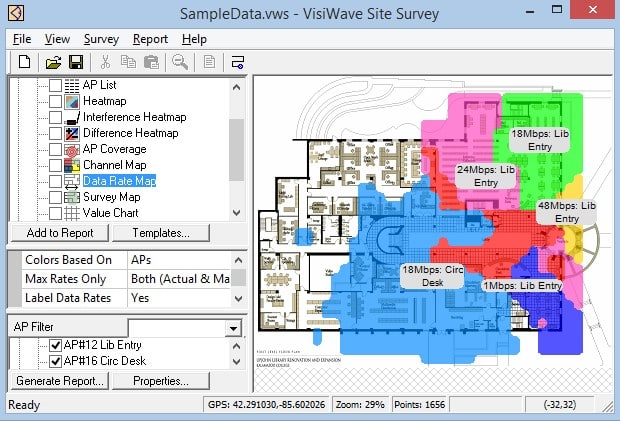
Task: Check the Survey Map checkbox
Action: pyautogui.click(x=55, y=197)
